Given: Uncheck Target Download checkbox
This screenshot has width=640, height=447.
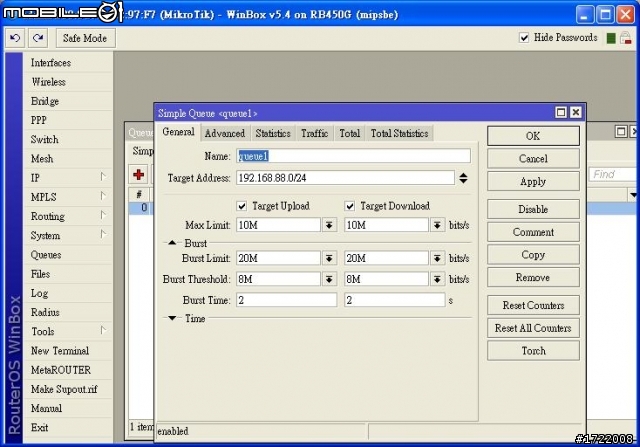Looking at the screenshot, I should 349,206.
